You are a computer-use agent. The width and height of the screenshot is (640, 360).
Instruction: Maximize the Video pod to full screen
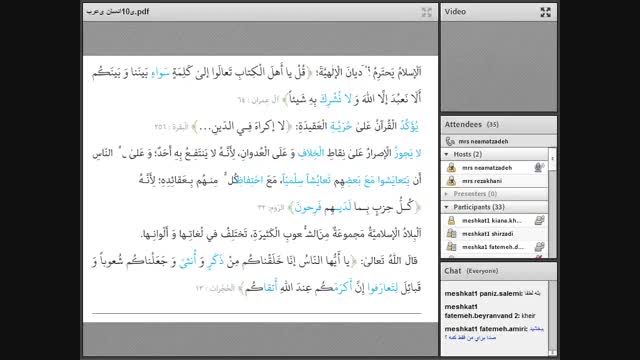pyautogui.click(x=545, y=12)
